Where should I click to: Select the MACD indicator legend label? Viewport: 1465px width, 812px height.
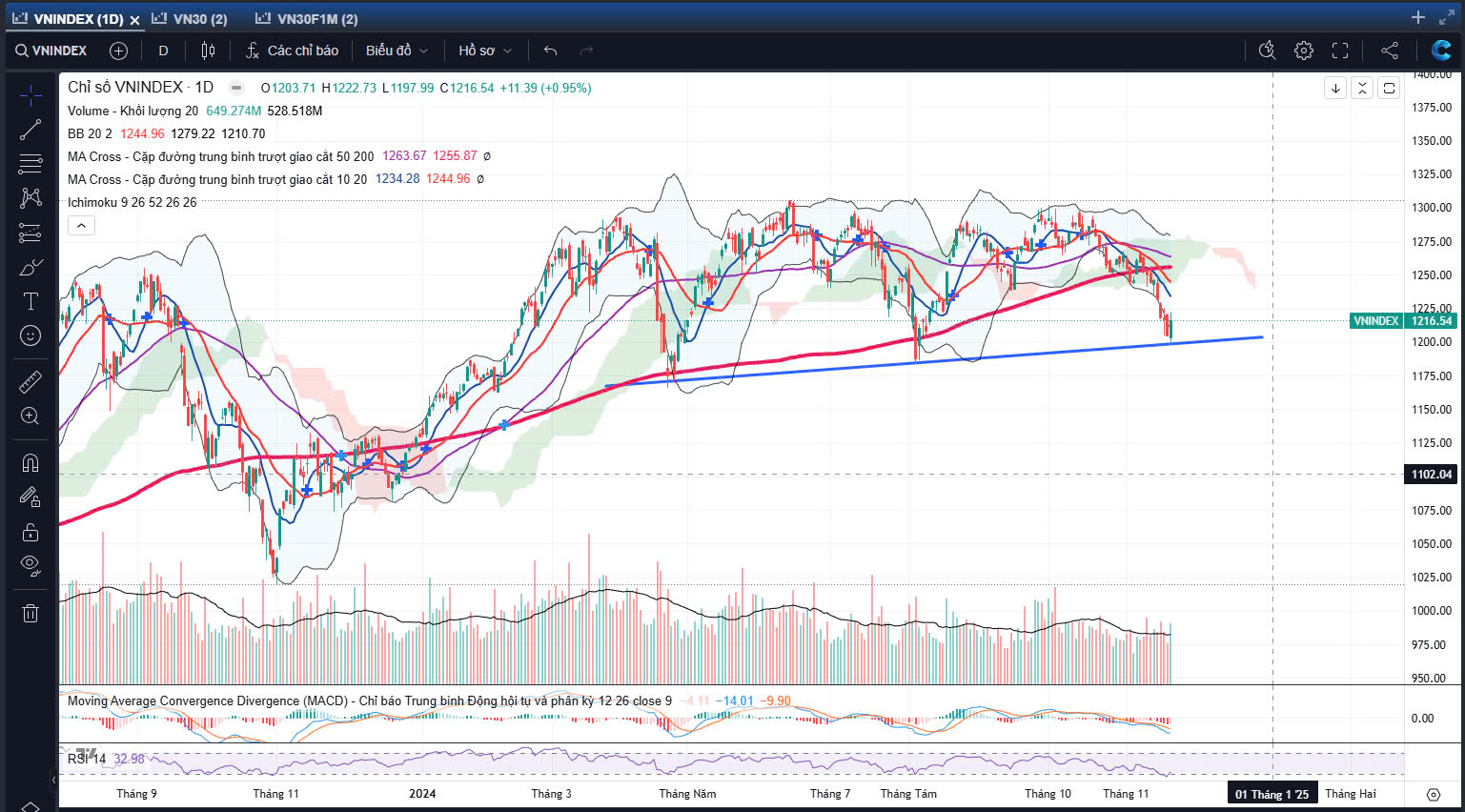pos(370,700)
